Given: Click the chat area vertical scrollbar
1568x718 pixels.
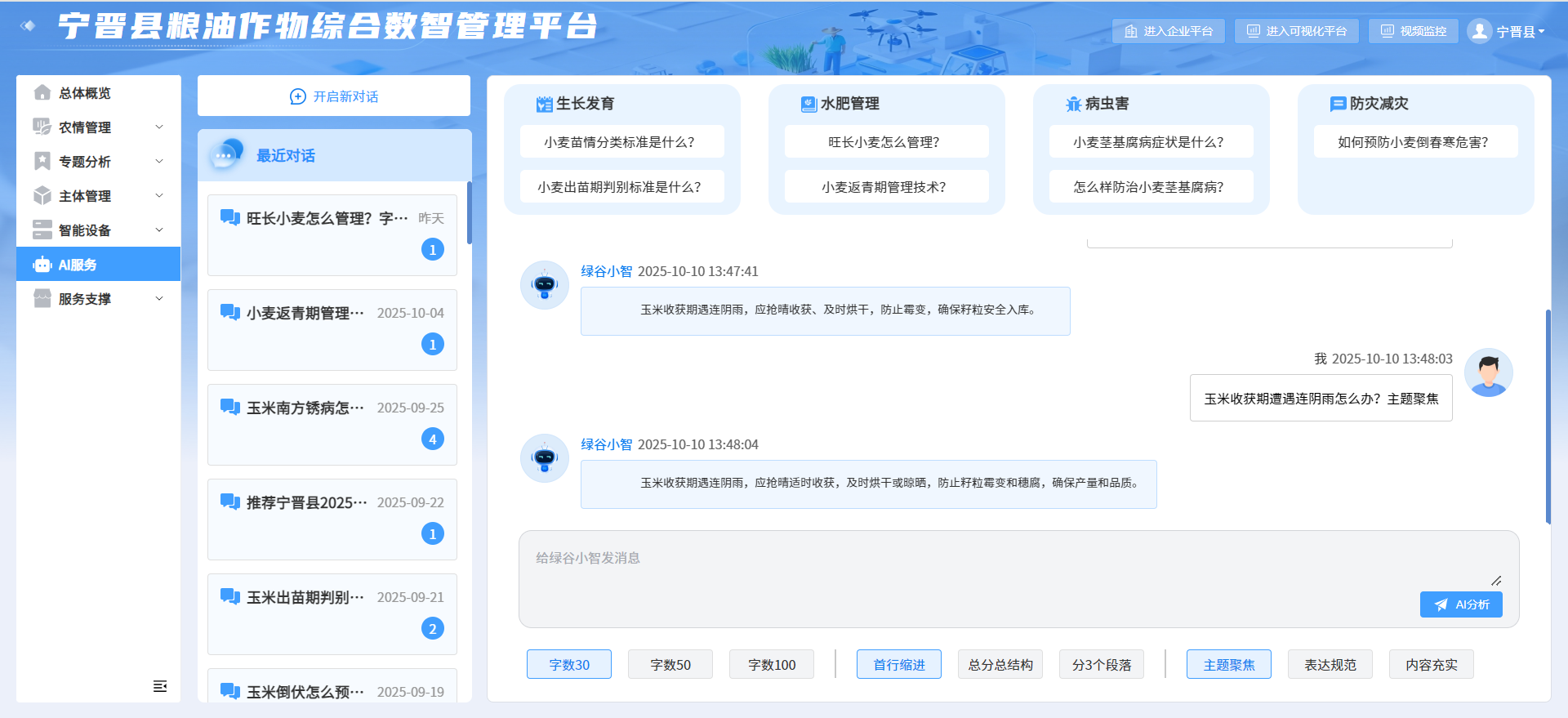Looking at the screenshot, I should (x=1548, y=417).
